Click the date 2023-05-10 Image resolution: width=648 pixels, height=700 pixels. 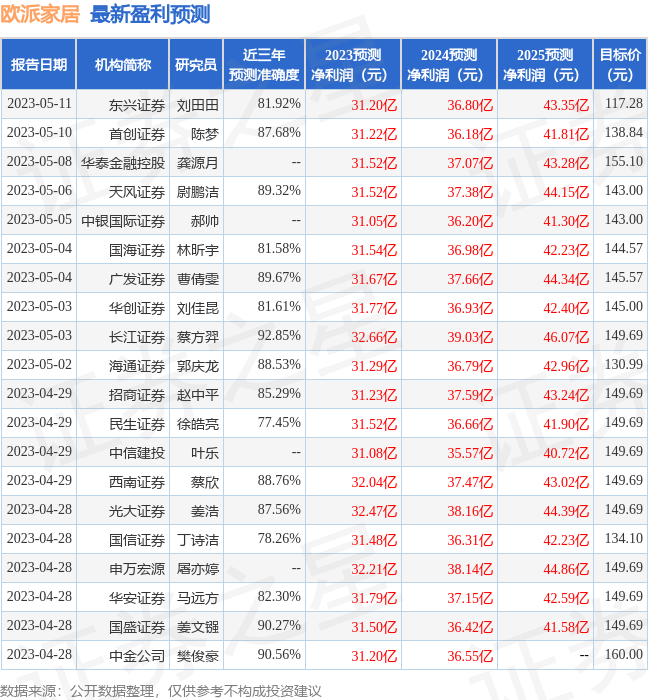click(x=39, y=133)
